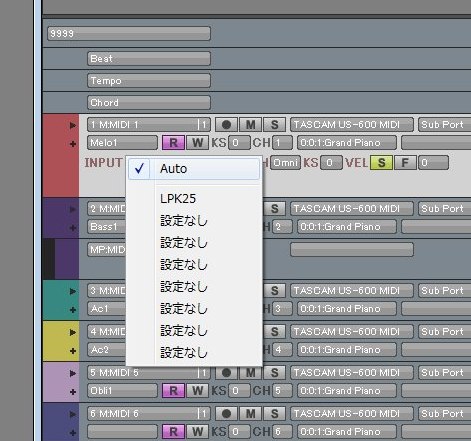The width and height of the screenshot is (471, 441).
Task: Click the yellow color strip of track 4
Action: (61, 341)
